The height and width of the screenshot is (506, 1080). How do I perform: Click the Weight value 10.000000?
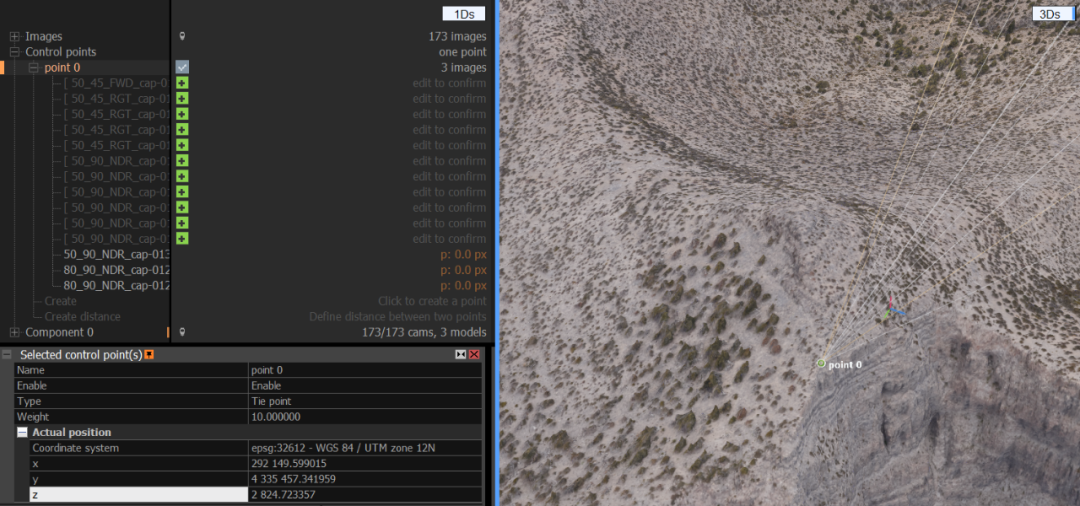point(365,417)
